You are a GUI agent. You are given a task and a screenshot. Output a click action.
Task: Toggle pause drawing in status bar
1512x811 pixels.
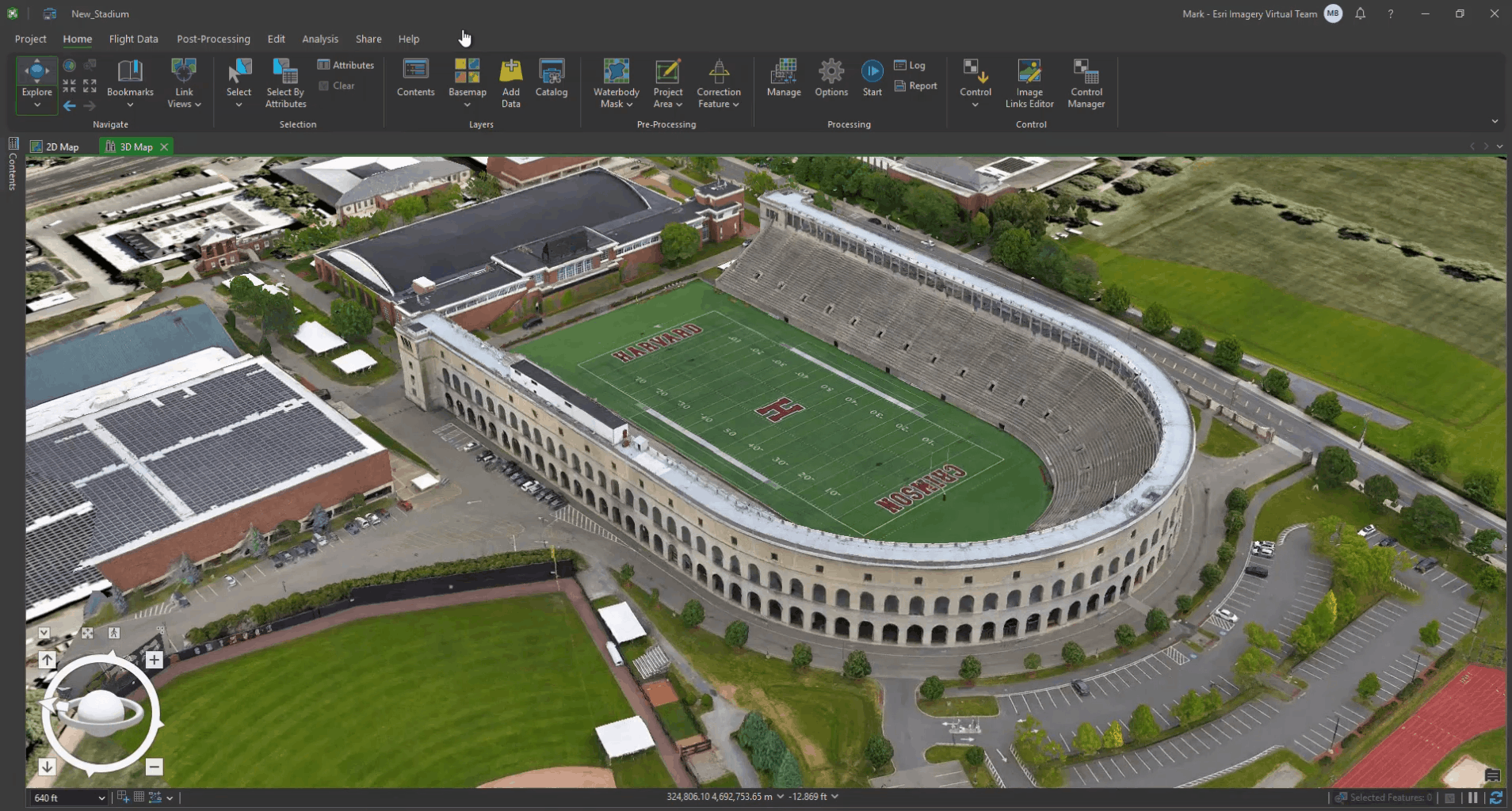pyautogui.click(x=1473, y=798)
